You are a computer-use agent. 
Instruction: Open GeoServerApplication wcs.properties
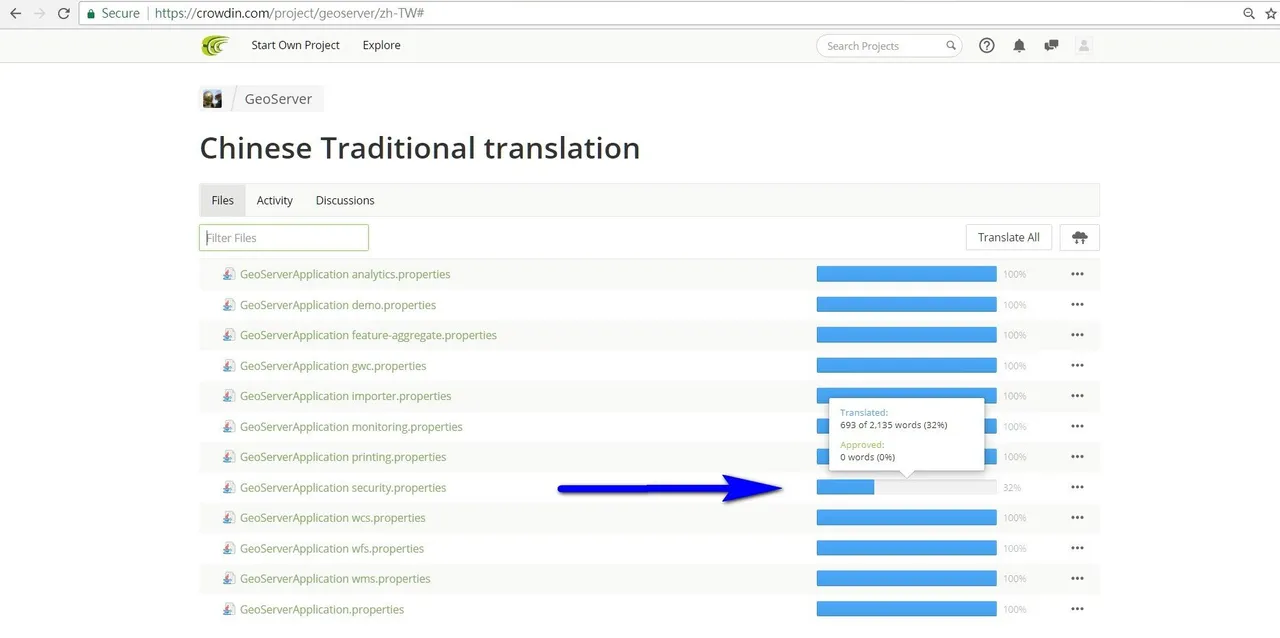pos(333,518)
